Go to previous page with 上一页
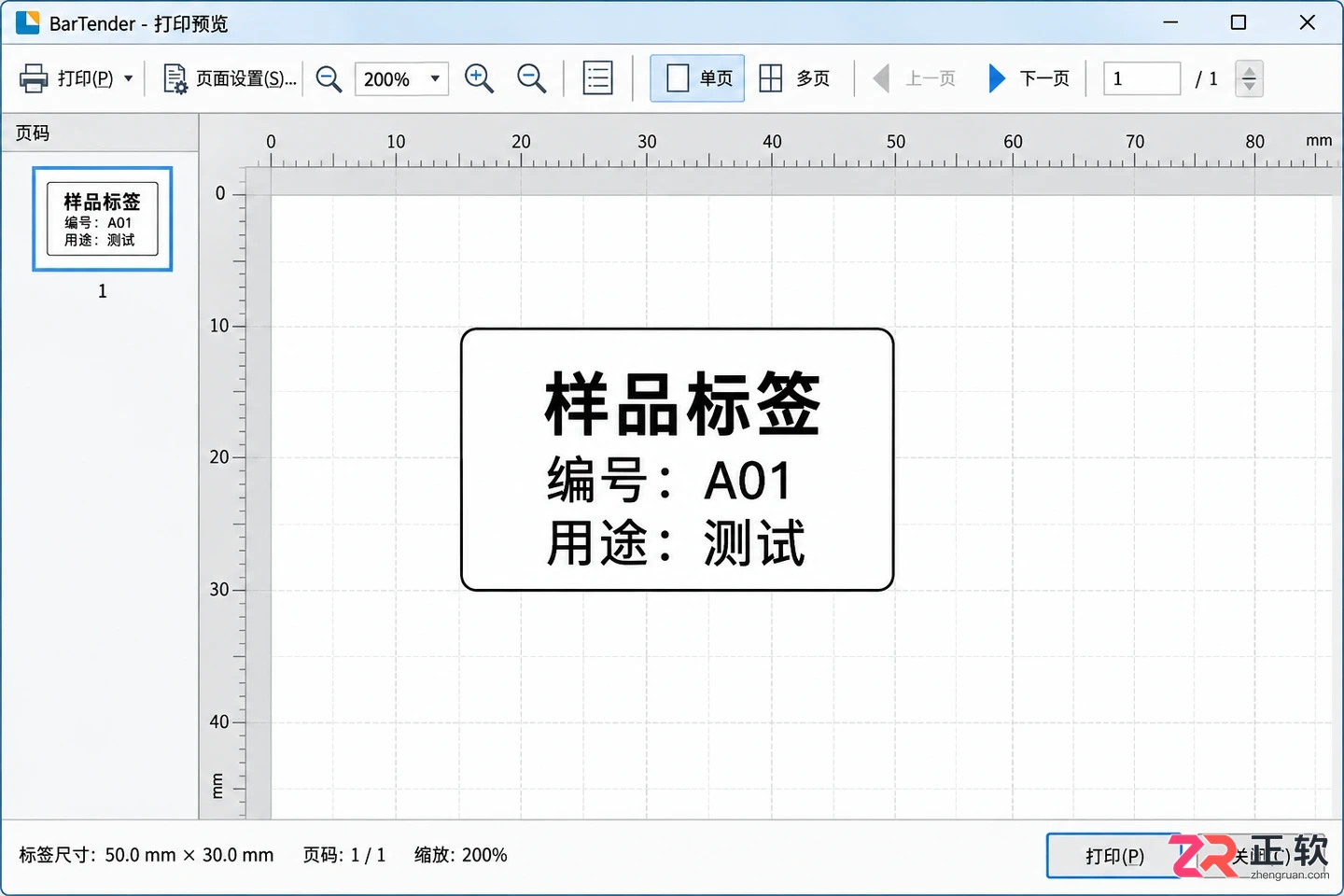This screenshot has height=896, width=1344. click(x=915, y=78)
